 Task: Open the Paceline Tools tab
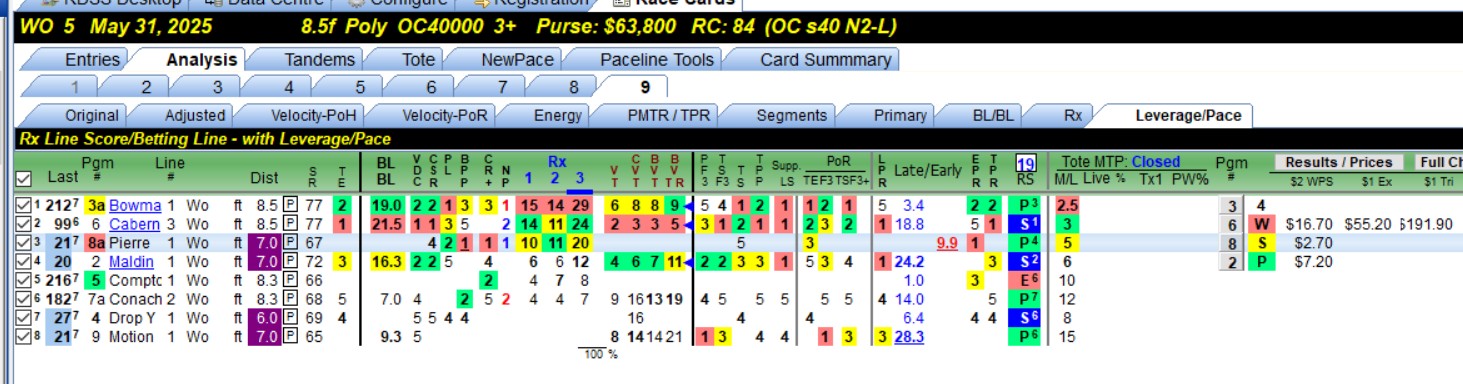point(657,60)
